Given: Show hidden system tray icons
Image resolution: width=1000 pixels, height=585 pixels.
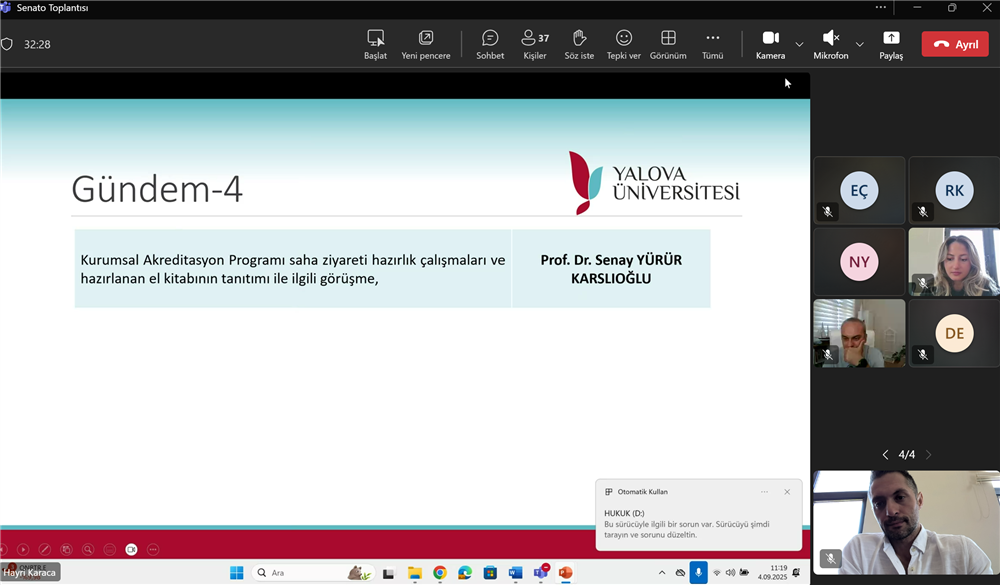Looking at the screenshot, I should (662, 573).
